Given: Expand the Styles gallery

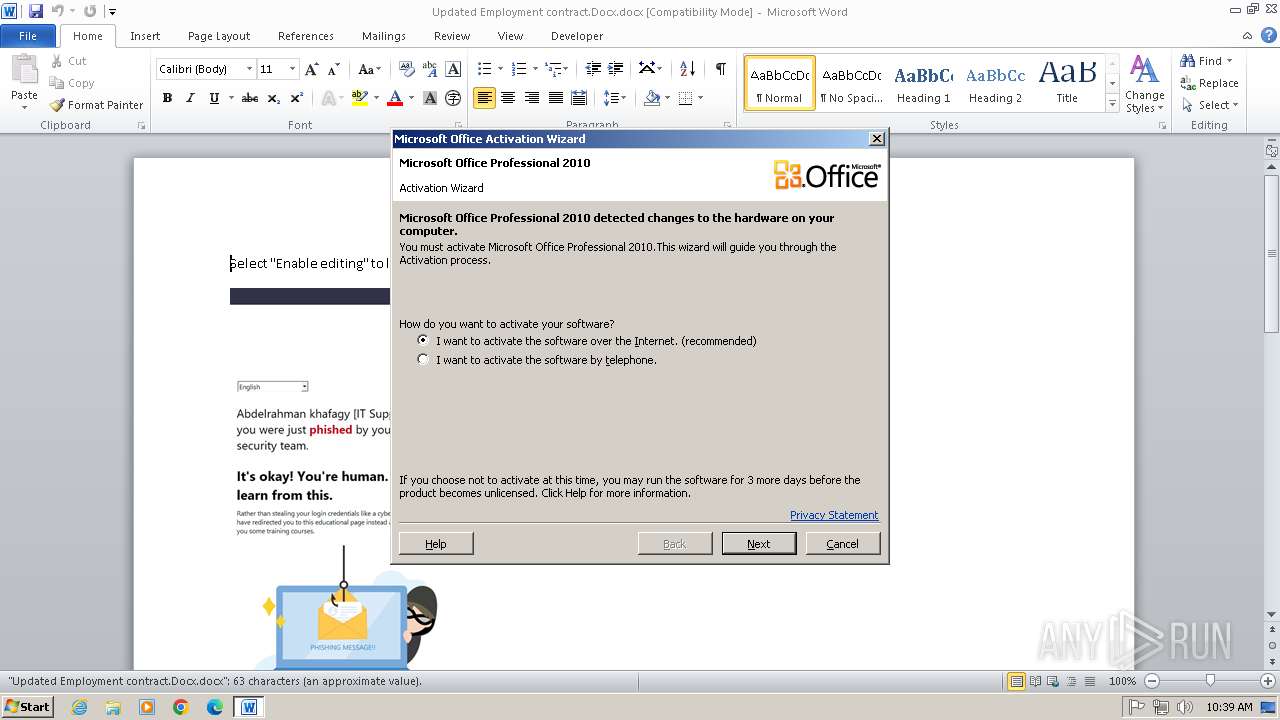Looking at the screenshot, I should [1112, 104].
